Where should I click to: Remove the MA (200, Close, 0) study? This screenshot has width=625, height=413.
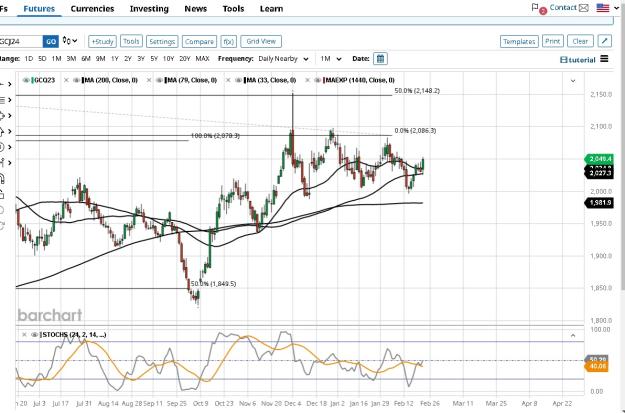(x=66, y=80)
